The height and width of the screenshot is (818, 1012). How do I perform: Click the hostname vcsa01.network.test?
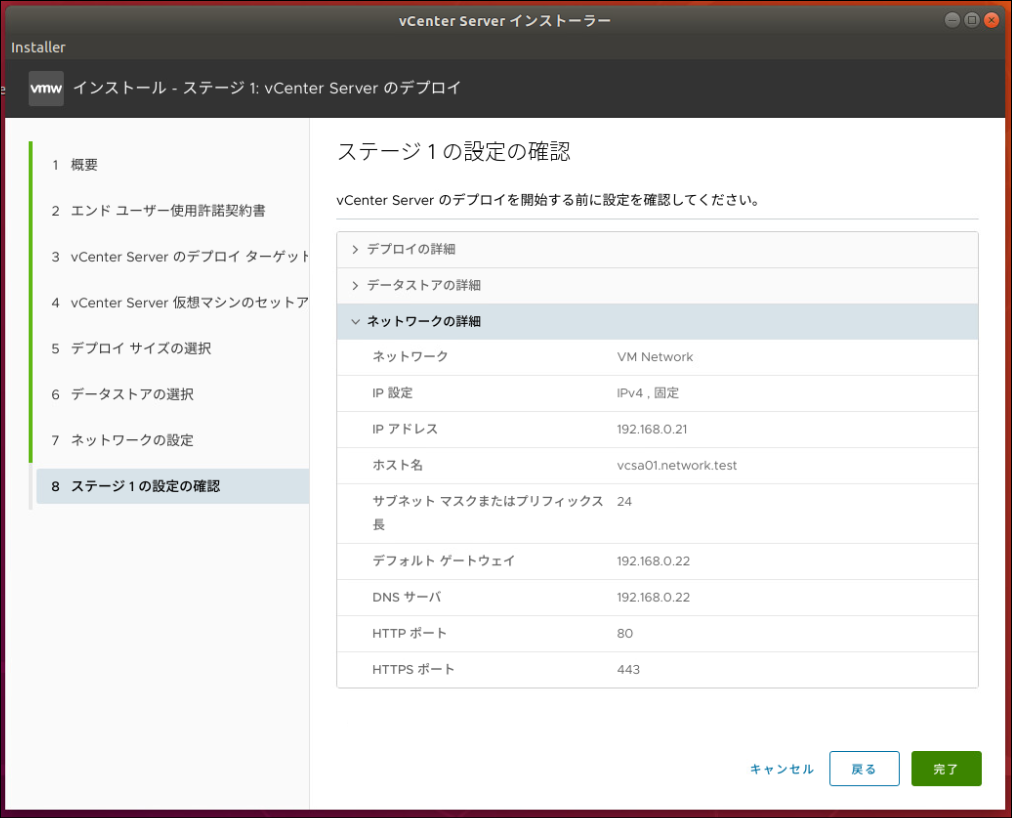click(677, 465)
